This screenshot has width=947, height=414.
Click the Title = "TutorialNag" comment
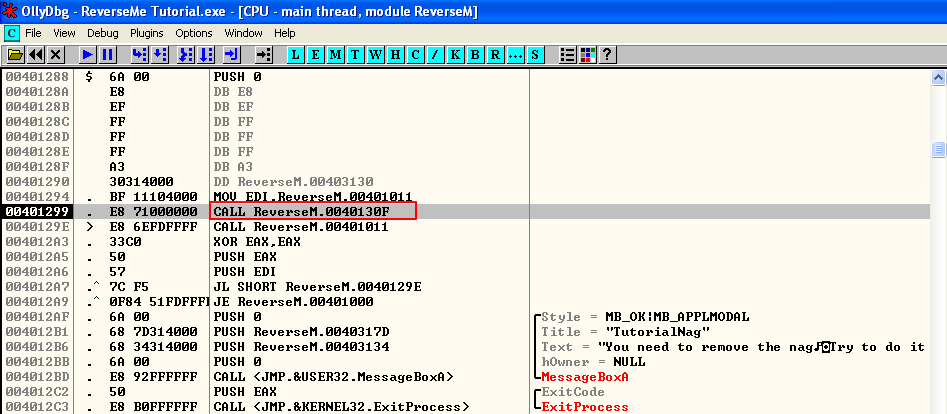point(626,332)
